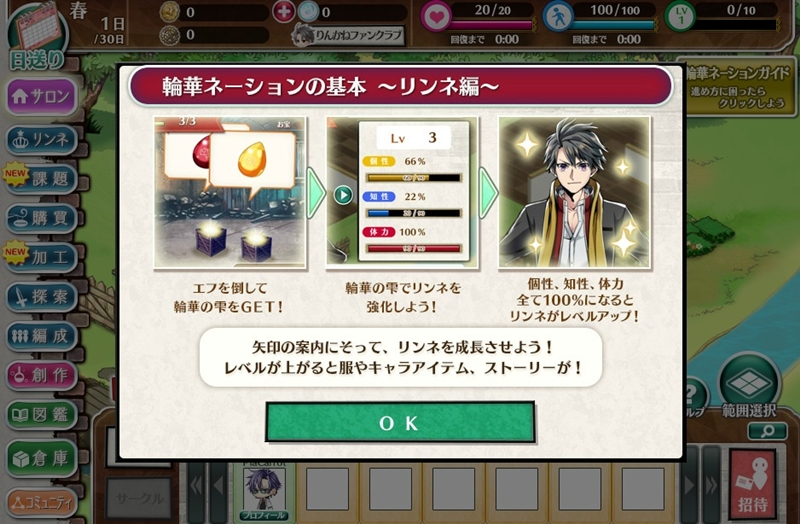The width and height of the screenshot is (800, 524).
Task: Open the 倉庫 storage box button
Action: pos(41,458)
